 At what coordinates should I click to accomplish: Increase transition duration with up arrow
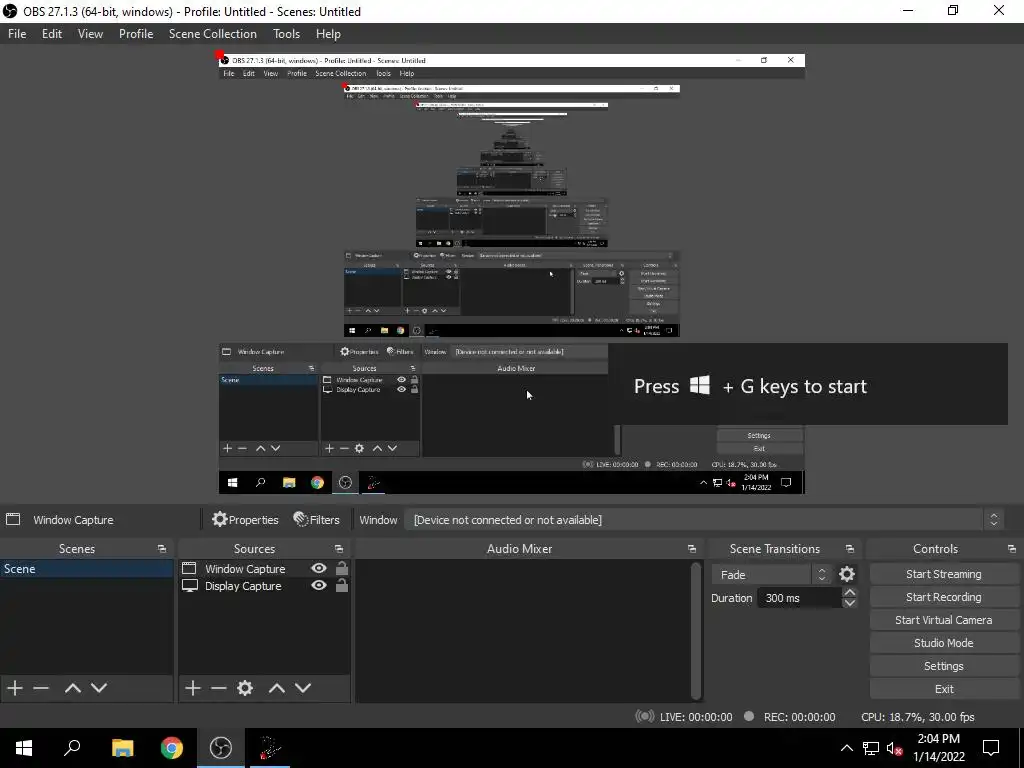point(849,592)
